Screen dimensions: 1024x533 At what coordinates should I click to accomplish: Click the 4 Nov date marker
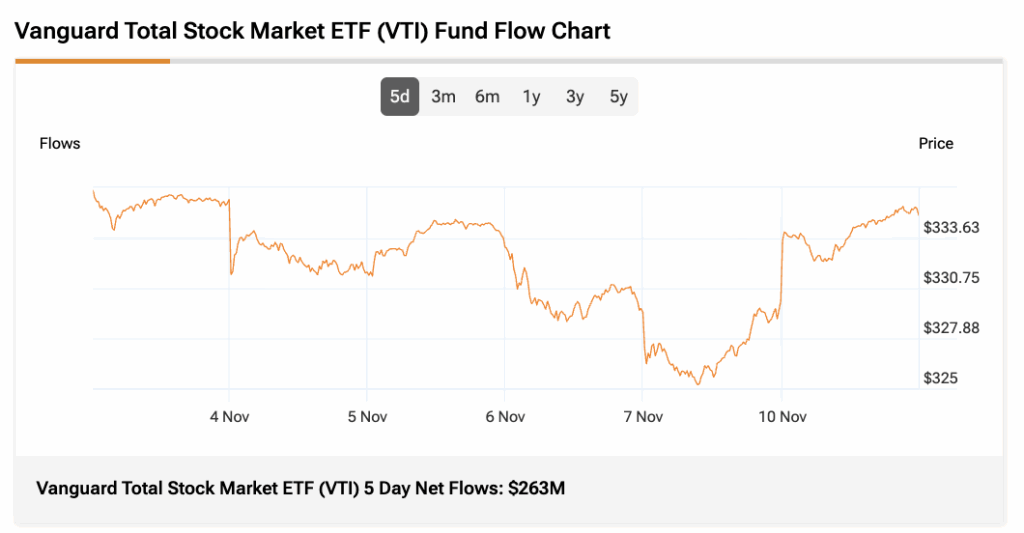[229, 416]
